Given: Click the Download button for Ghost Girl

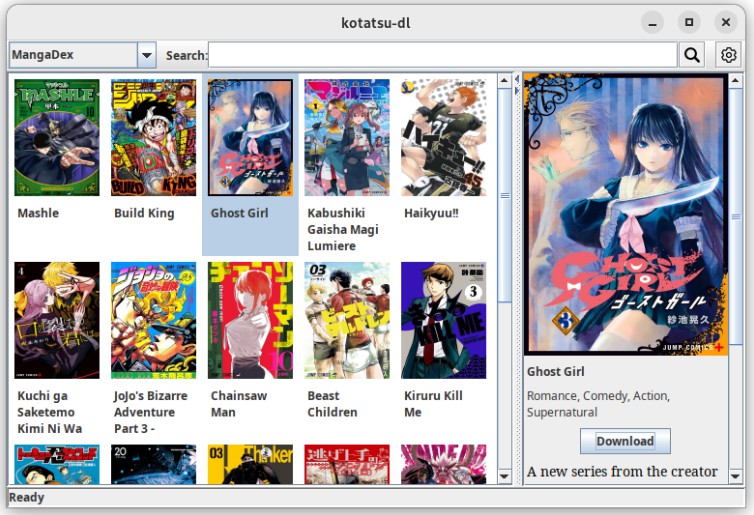Looking at the screenshot, I should tap(625, 441).
